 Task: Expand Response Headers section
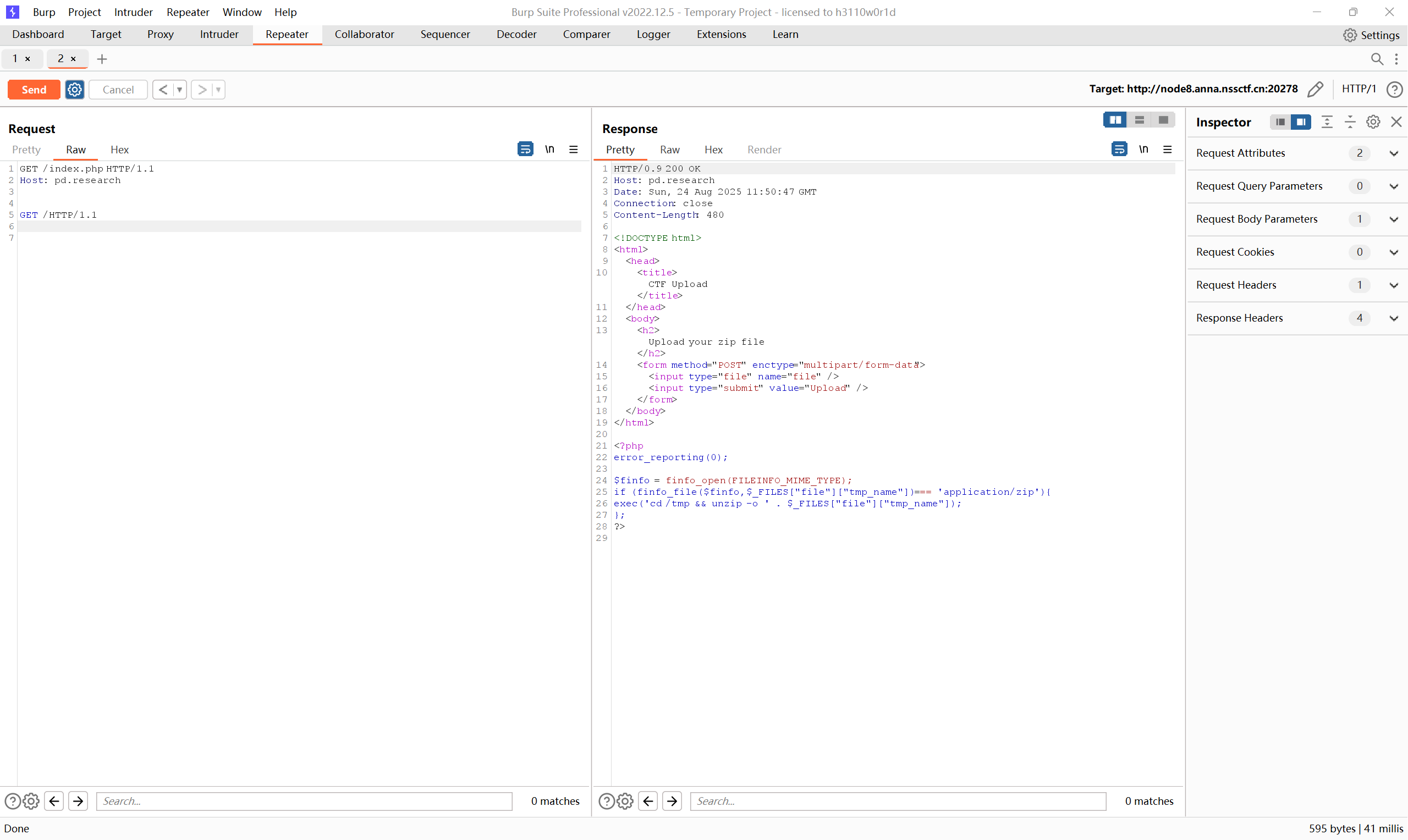(x=1393, y=318)
